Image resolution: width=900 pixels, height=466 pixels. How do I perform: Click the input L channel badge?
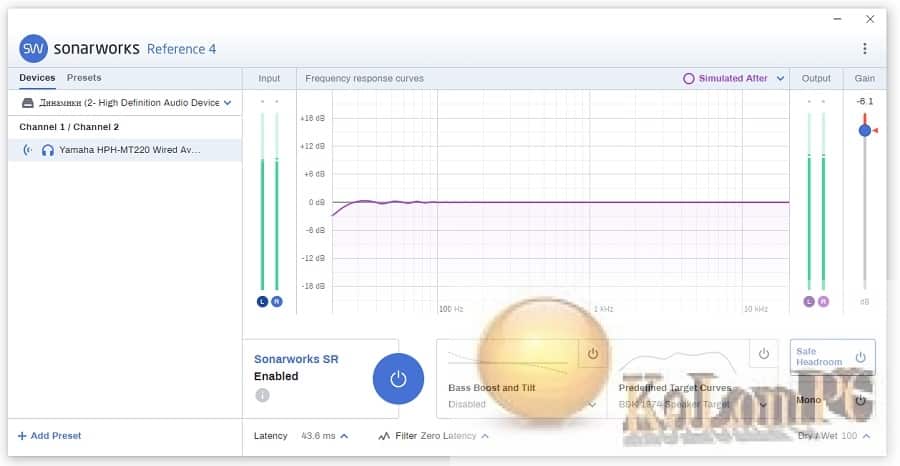pyautogui.click(x=263, y=301)
